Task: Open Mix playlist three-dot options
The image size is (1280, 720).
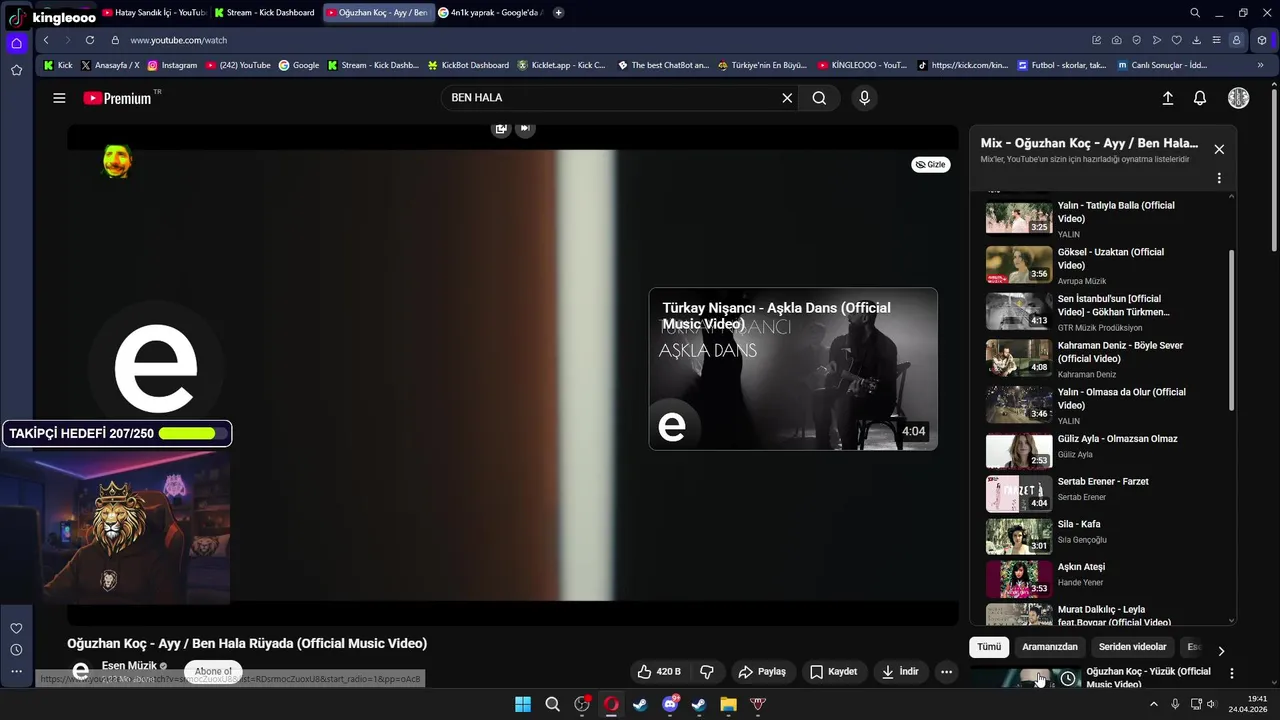Action: 1219,178
